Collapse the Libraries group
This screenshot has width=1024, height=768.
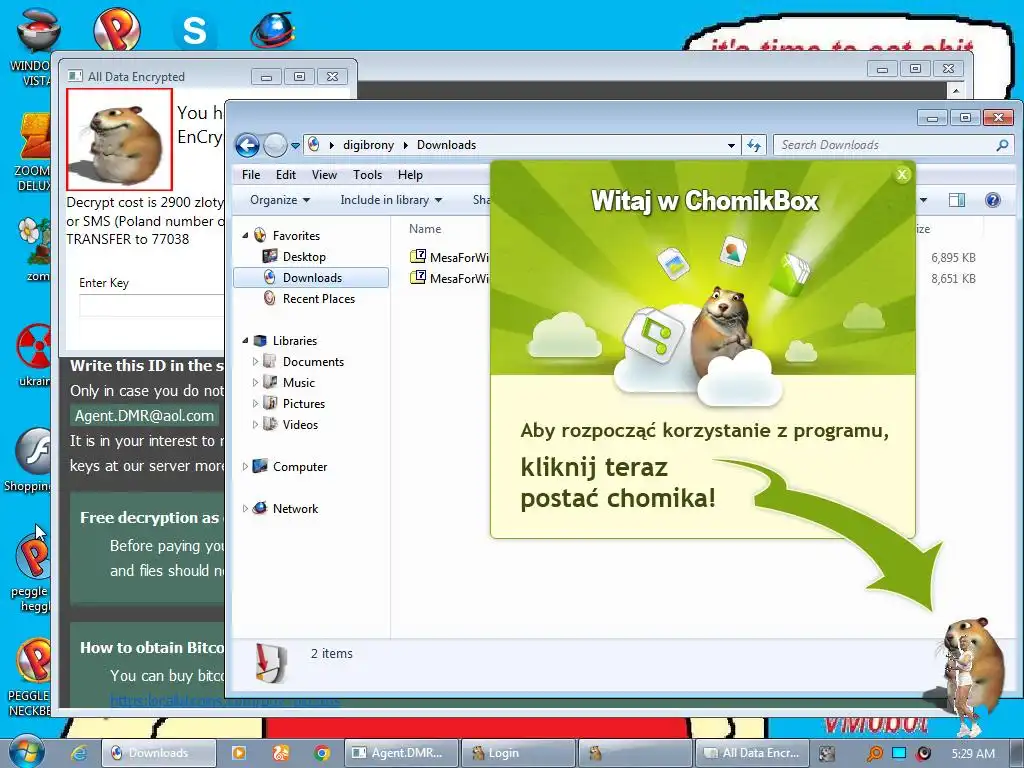[246, 340]
